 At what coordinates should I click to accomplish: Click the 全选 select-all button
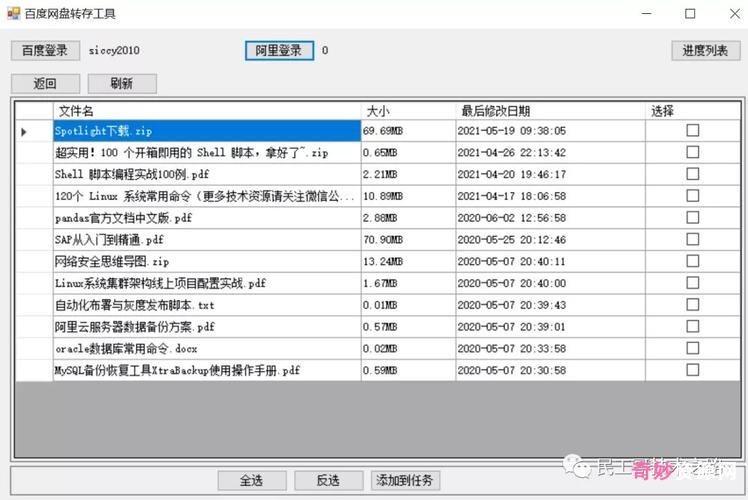(x=252, y=480)
